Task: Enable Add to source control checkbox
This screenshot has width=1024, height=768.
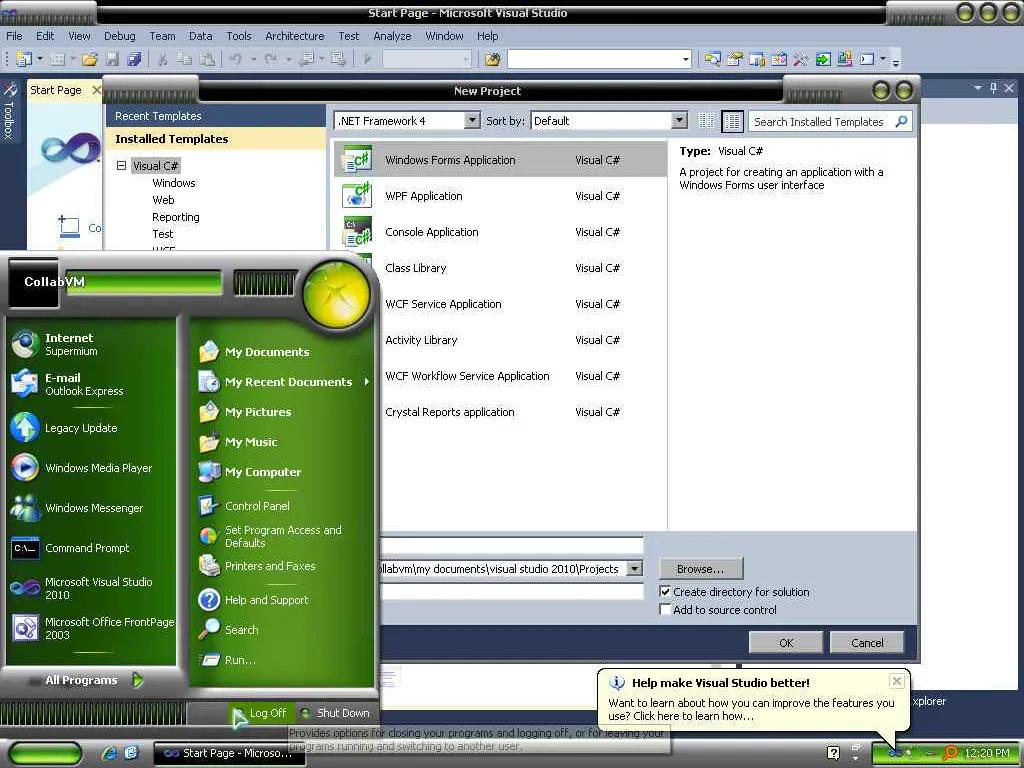Action: pos(665,609)
